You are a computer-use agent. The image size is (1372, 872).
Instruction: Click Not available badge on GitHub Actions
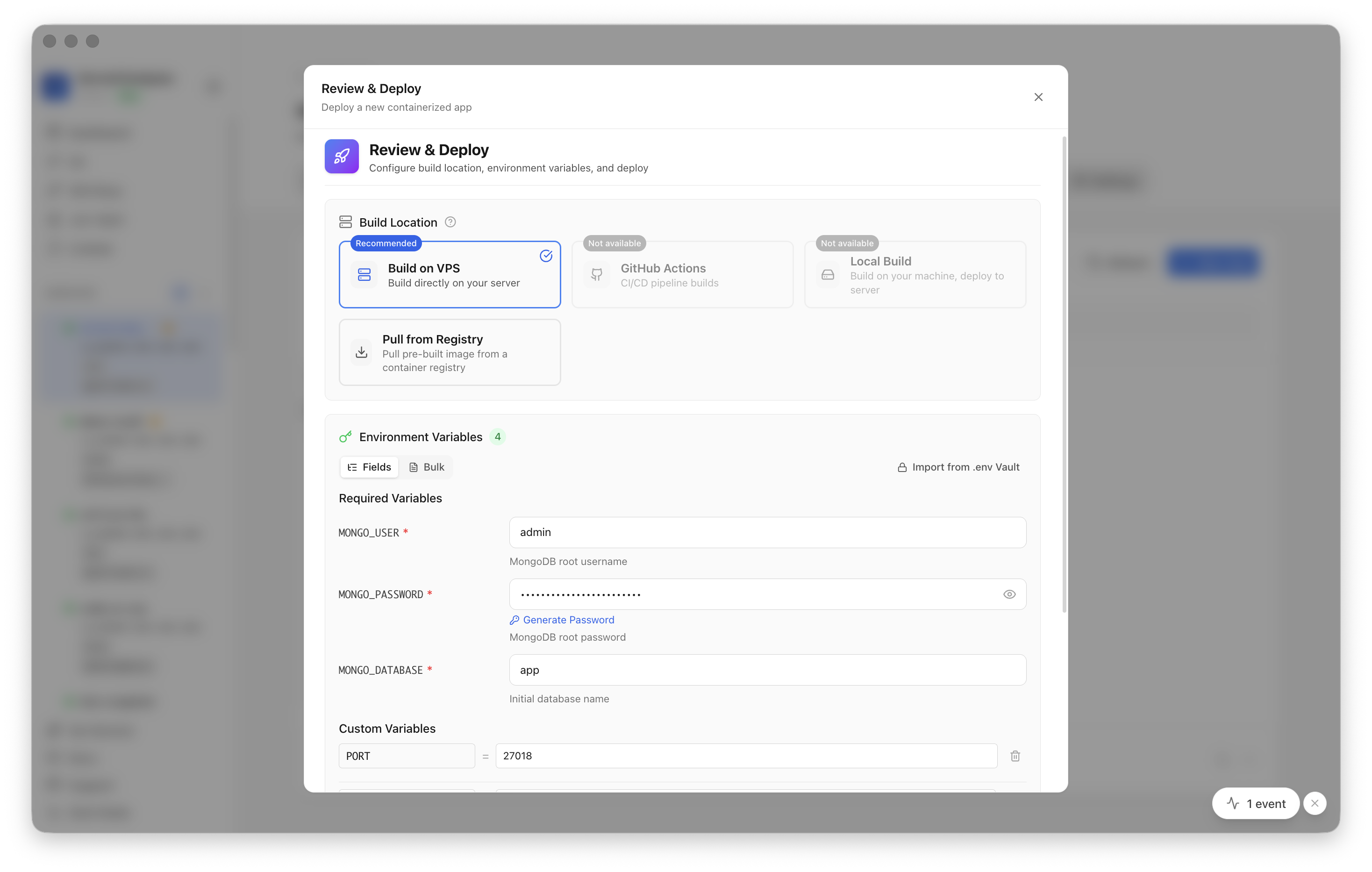click(614, 243)
